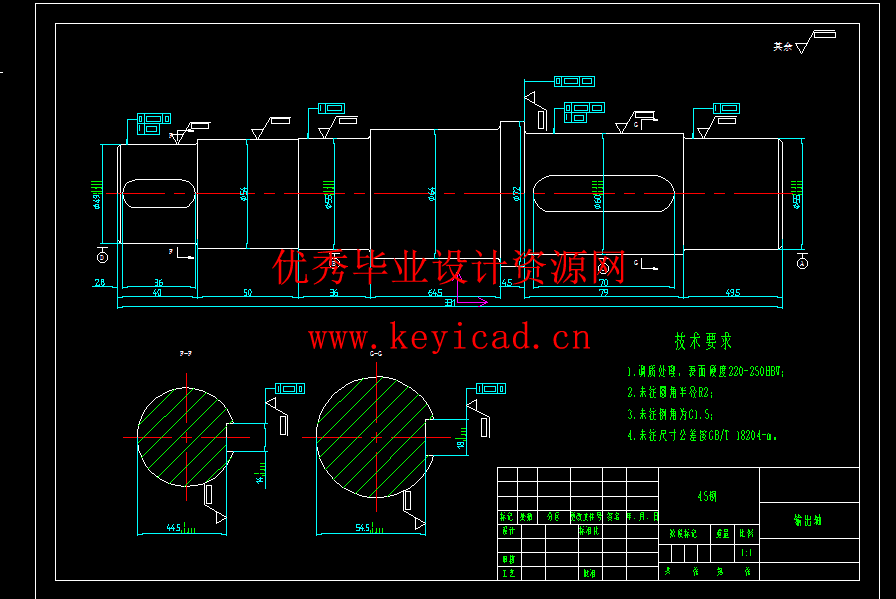
Task: Select the 45钢 material cell in title block
Action: [709, 496]
